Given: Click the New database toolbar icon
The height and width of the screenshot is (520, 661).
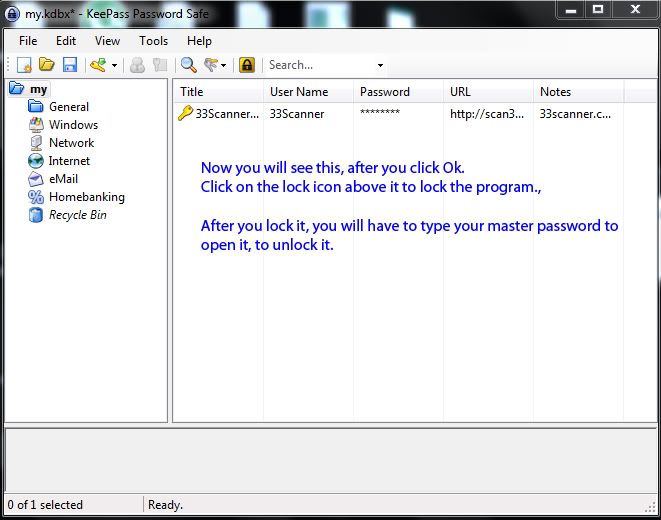Looking at the screenshot, I should coord(24,65).
